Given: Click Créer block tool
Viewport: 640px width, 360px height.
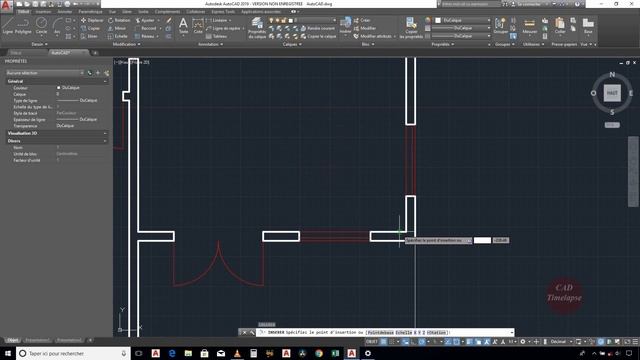Looking at the screenshot, I should coord(362,20).
